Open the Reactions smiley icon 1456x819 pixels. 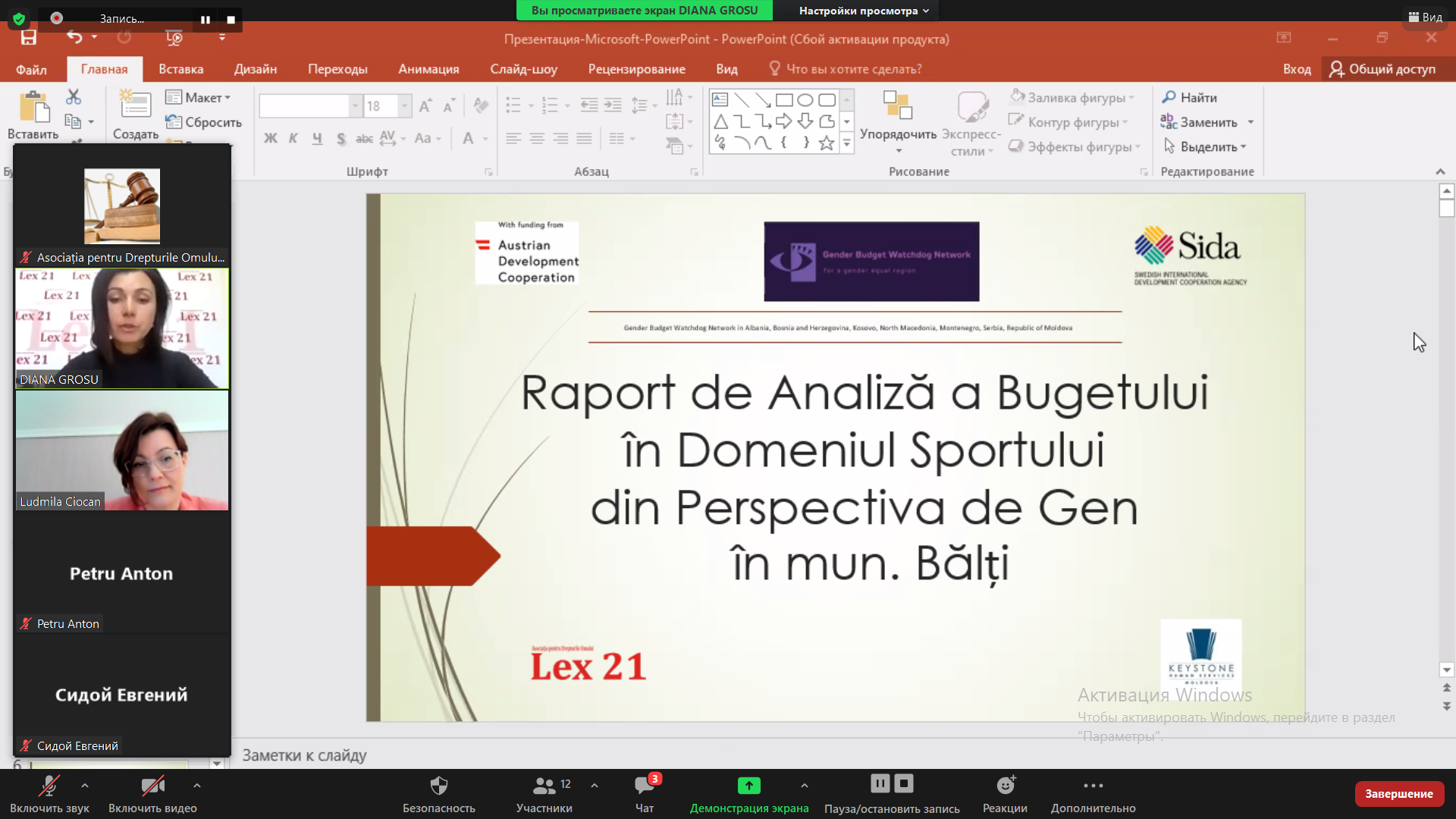coord(1006,786)
